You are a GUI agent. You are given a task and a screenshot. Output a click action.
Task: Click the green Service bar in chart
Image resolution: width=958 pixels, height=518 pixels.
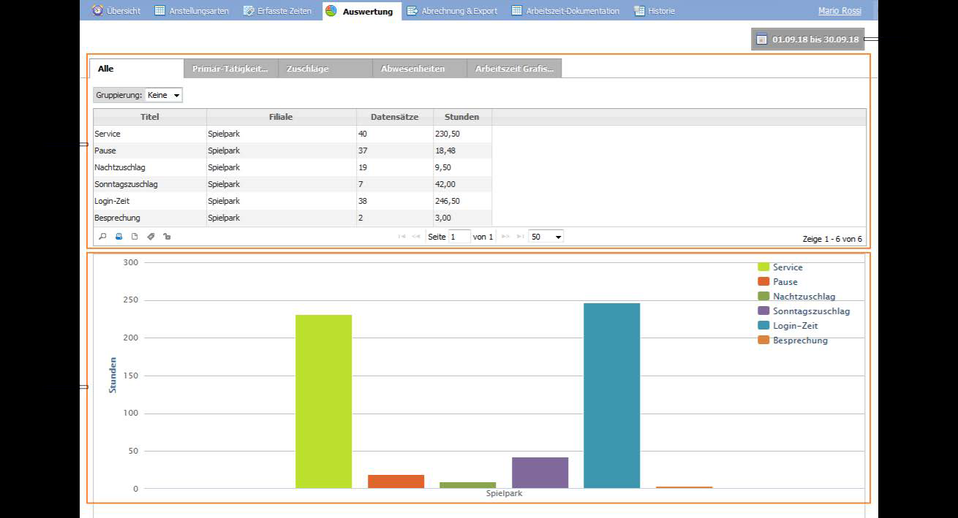[x=324, y=401]
